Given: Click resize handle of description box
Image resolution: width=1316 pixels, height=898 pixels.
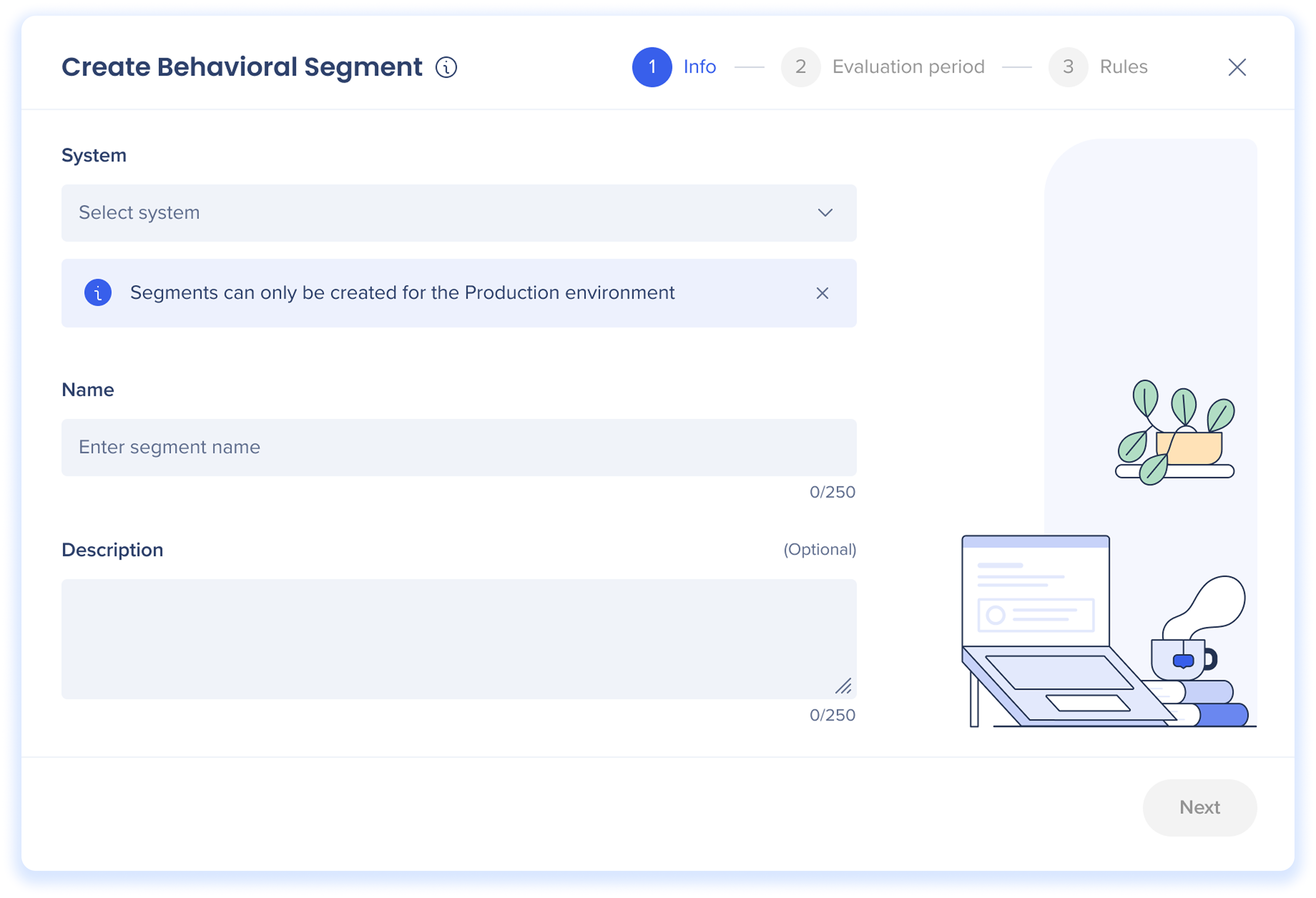Looking at the screenshot, I should 844,686.
